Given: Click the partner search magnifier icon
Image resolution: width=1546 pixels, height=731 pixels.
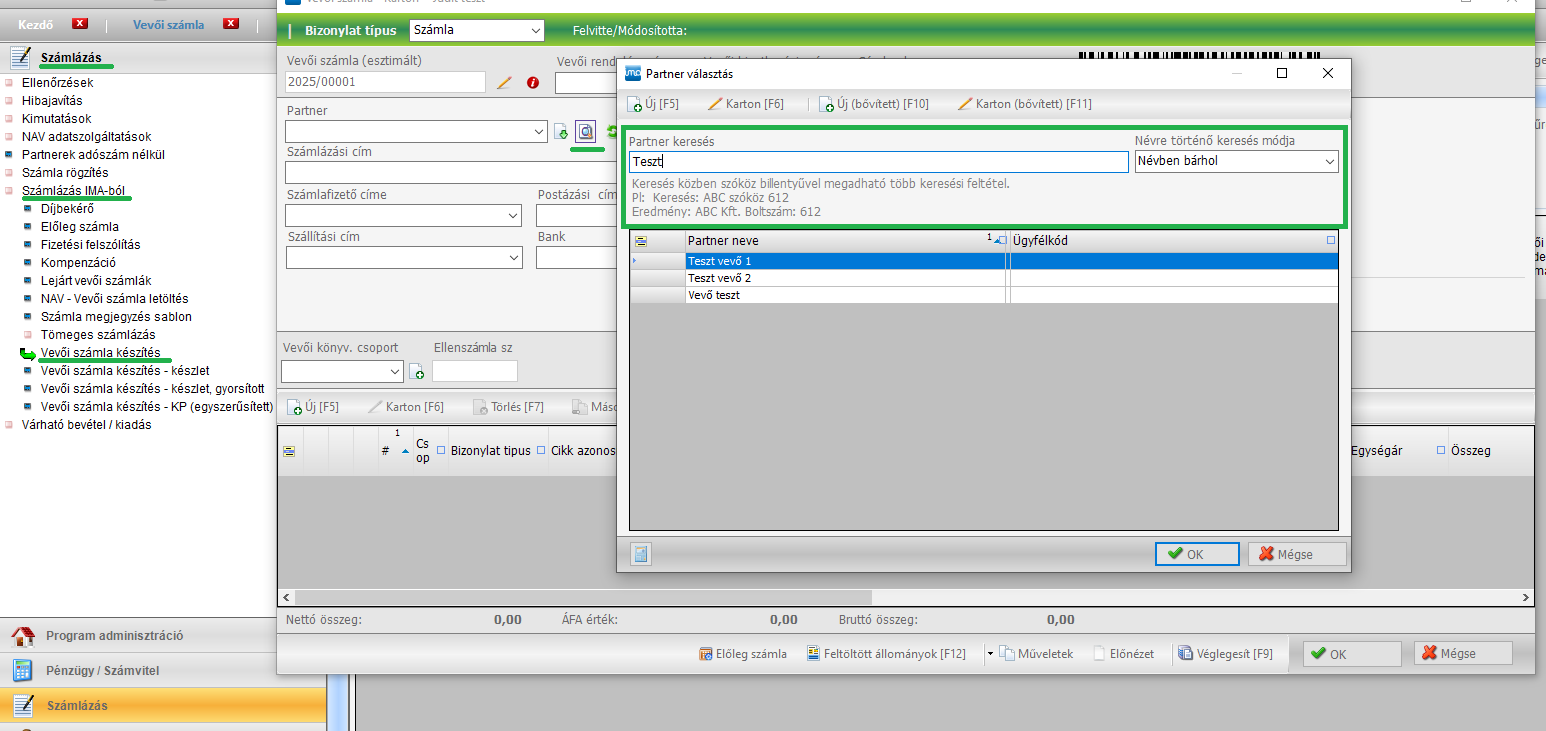Looking at the screenshot, I should coord(585,131).
